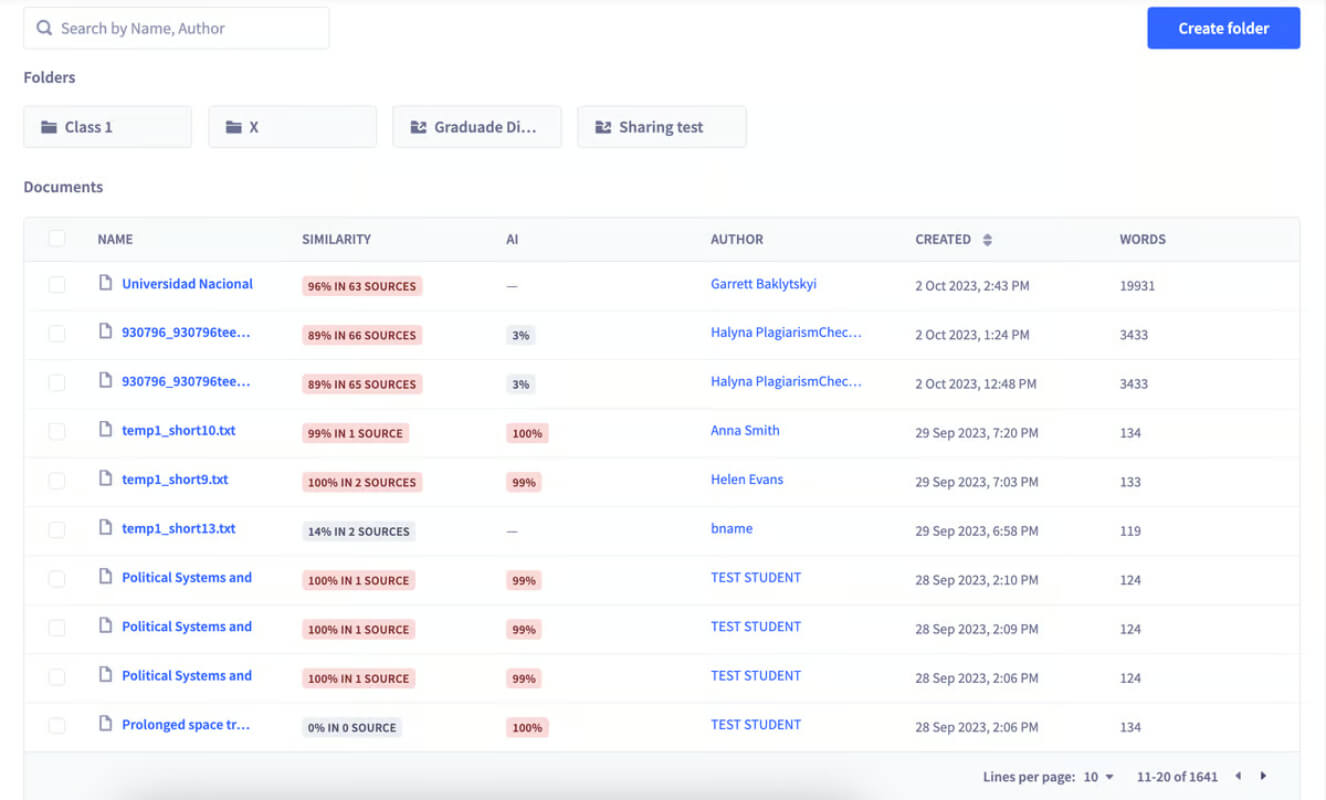The width and height of the screenshot is (1326, 800).
Task: Open the Class 1 folder
Action: [107, 127]
